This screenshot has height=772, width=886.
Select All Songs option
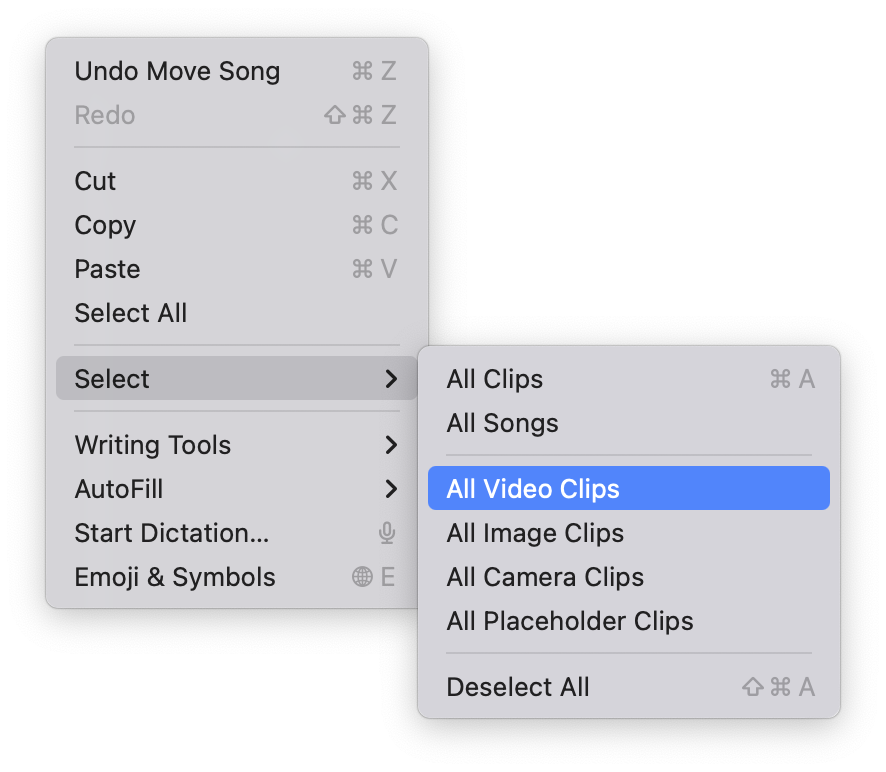click(x=502, y=423)
